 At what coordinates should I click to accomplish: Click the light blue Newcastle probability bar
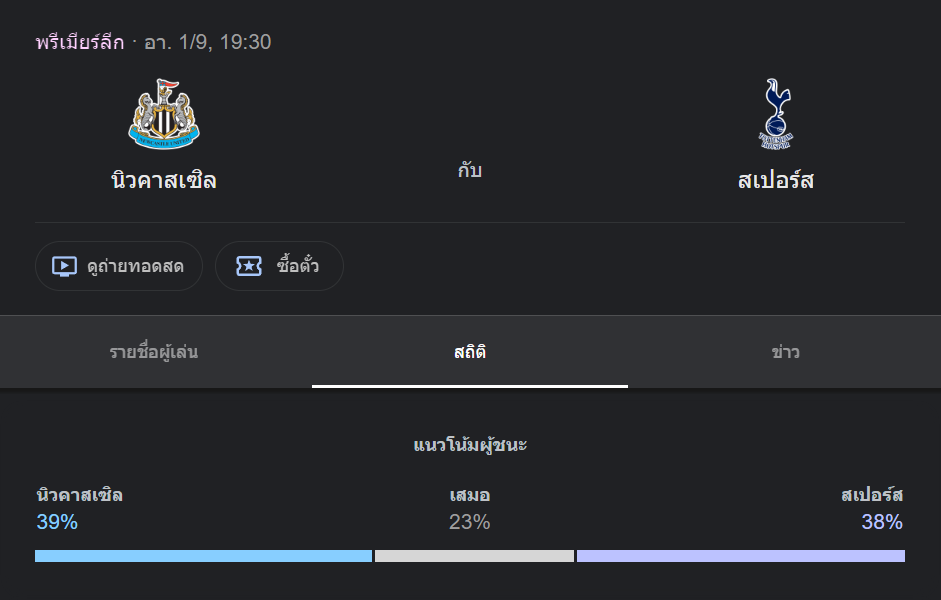coord(203,556)
